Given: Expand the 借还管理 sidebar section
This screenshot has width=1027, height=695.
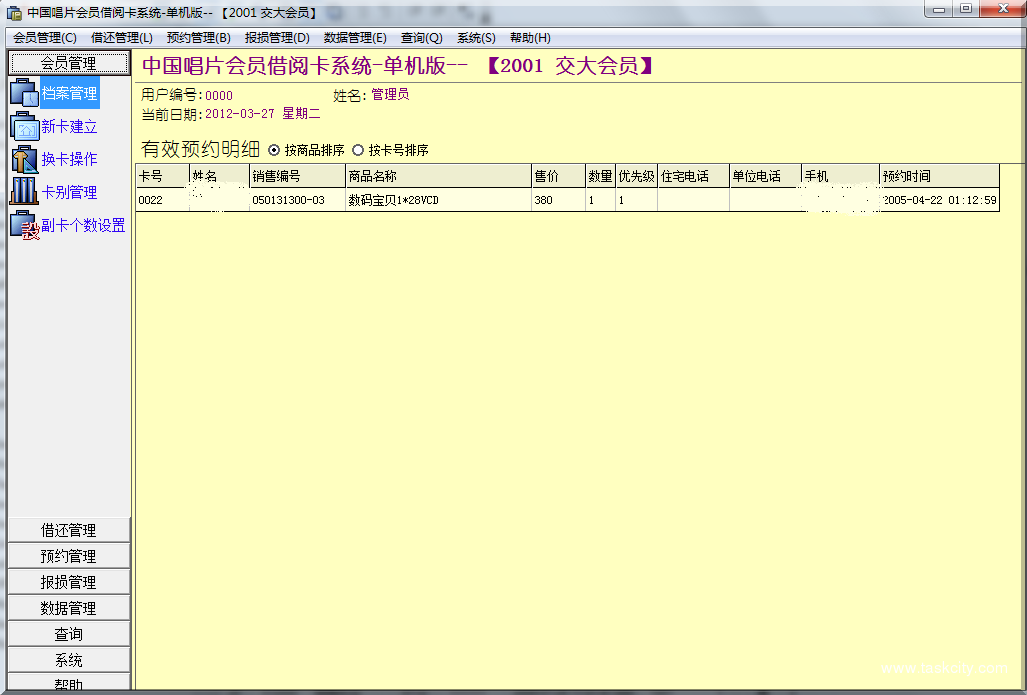Looking at the screenshot, I should click(x=68, y=530).
